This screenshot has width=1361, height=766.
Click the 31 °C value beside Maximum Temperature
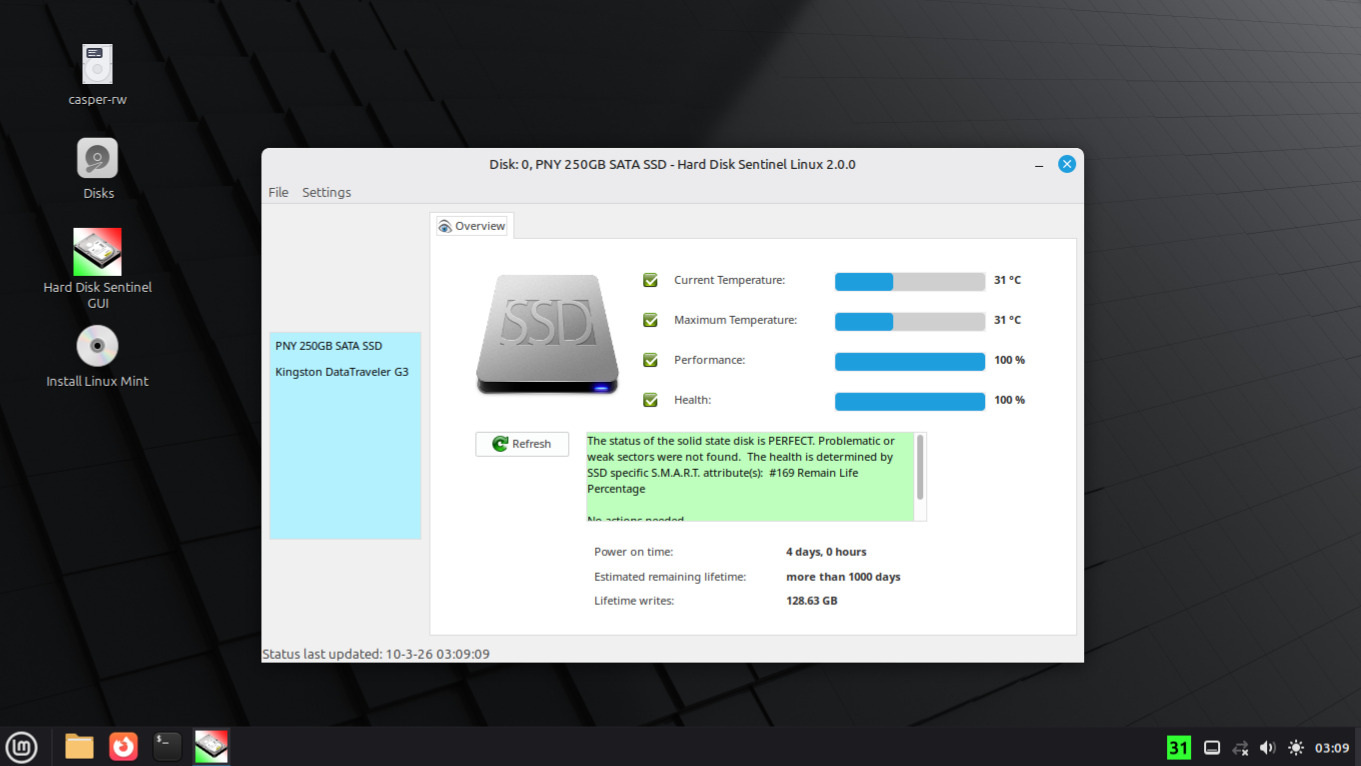point(1007,320)
